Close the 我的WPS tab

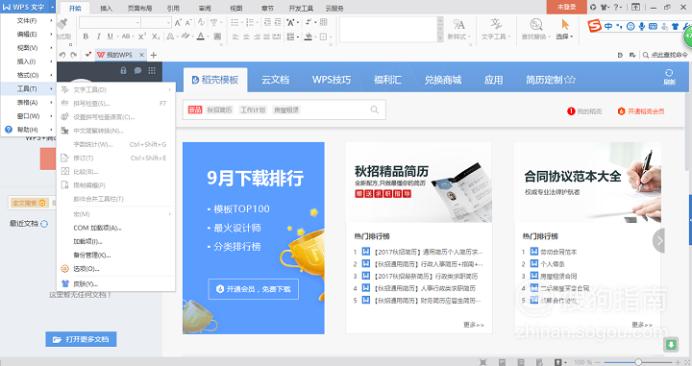point(142,55)
